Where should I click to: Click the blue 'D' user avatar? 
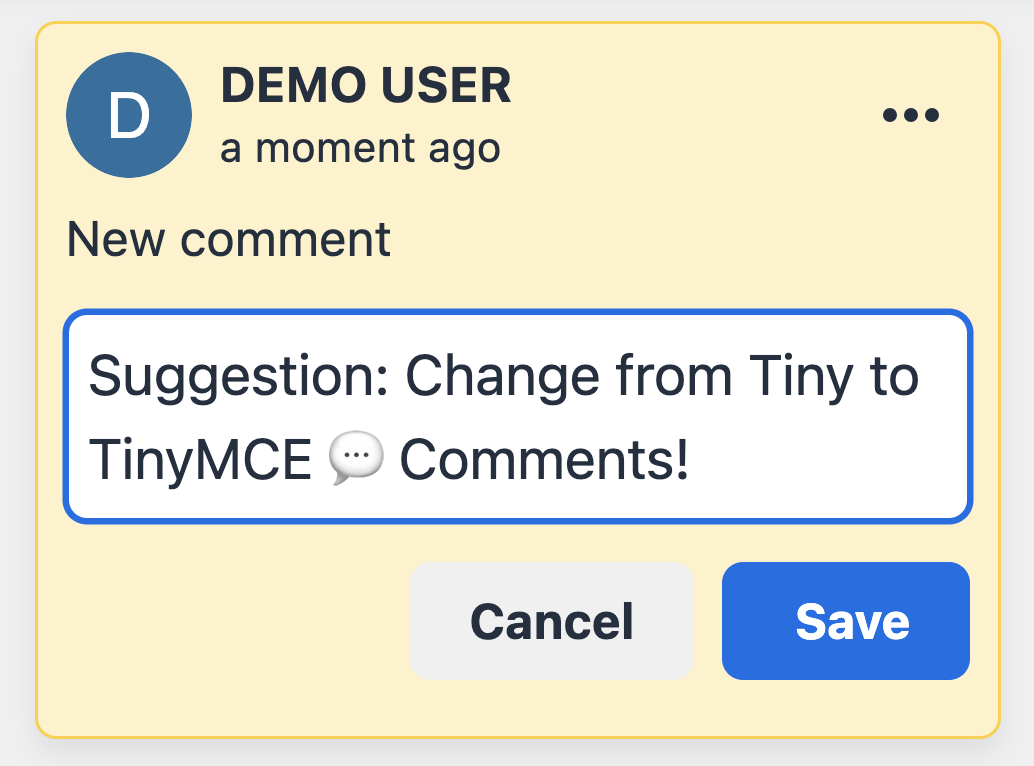tap(128, 116)
